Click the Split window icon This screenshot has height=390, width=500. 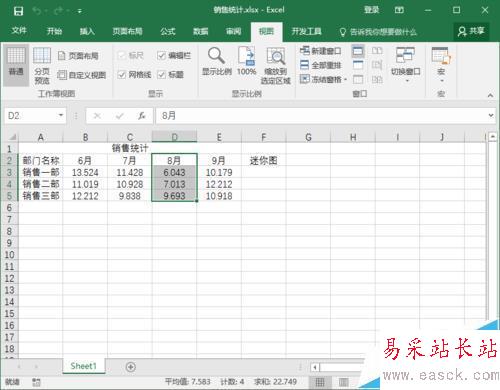[358, 51]
